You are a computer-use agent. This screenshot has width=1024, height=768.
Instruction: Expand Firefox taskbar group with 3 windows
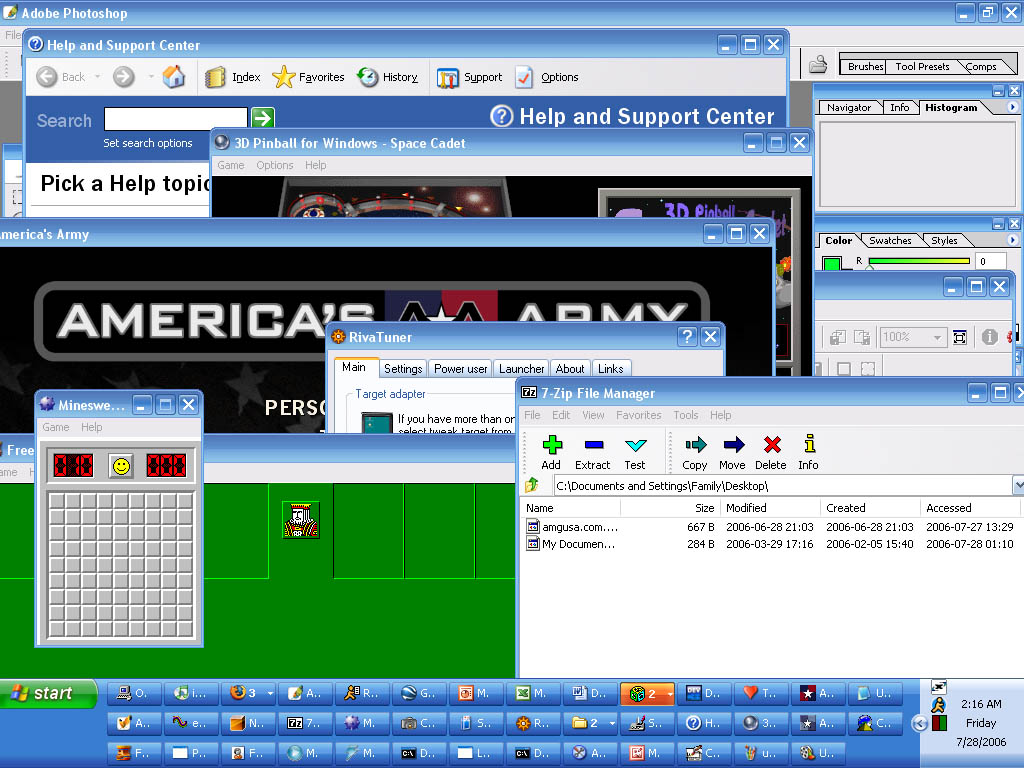(x=270, y=694)
